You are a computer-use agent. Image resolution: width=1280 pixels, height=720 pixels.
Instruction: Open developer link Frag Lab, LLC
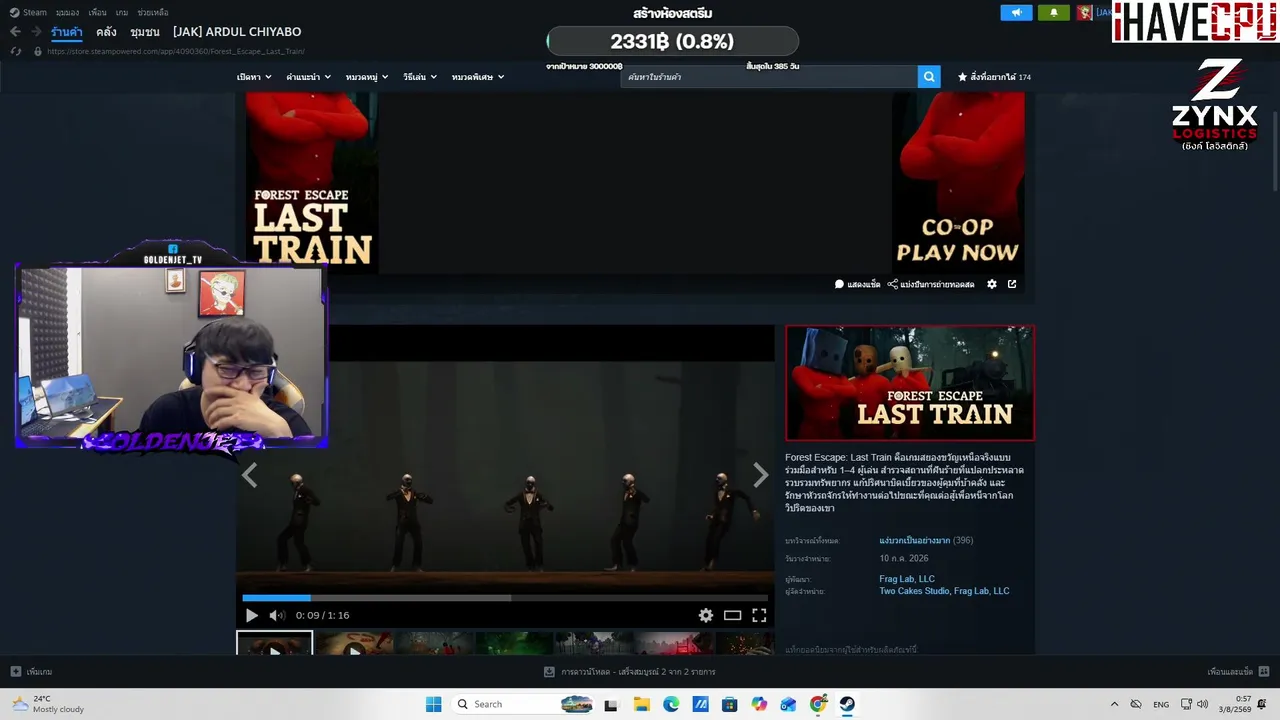point(907,579)
